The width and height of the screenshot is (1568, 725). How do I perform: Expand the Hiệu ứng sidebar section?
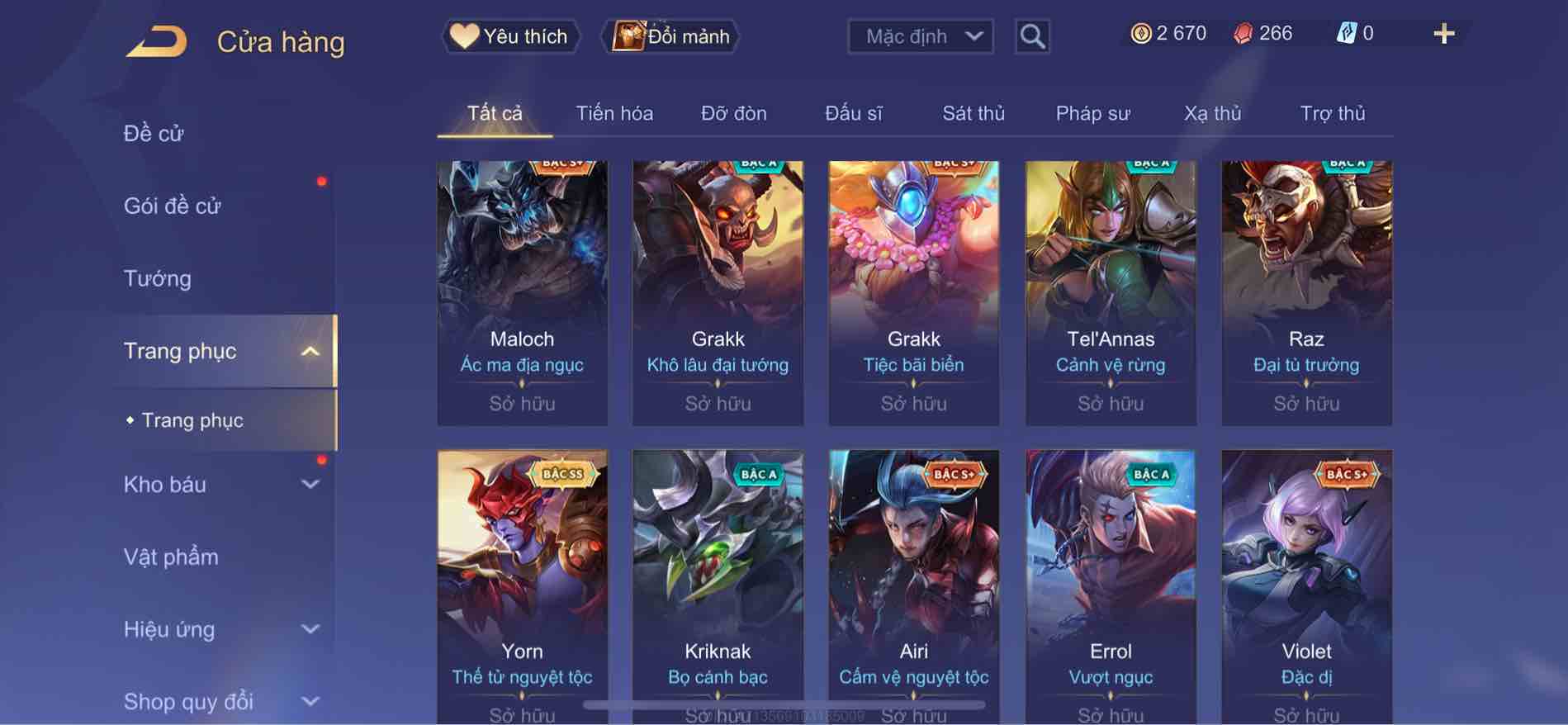click(310, 629)
